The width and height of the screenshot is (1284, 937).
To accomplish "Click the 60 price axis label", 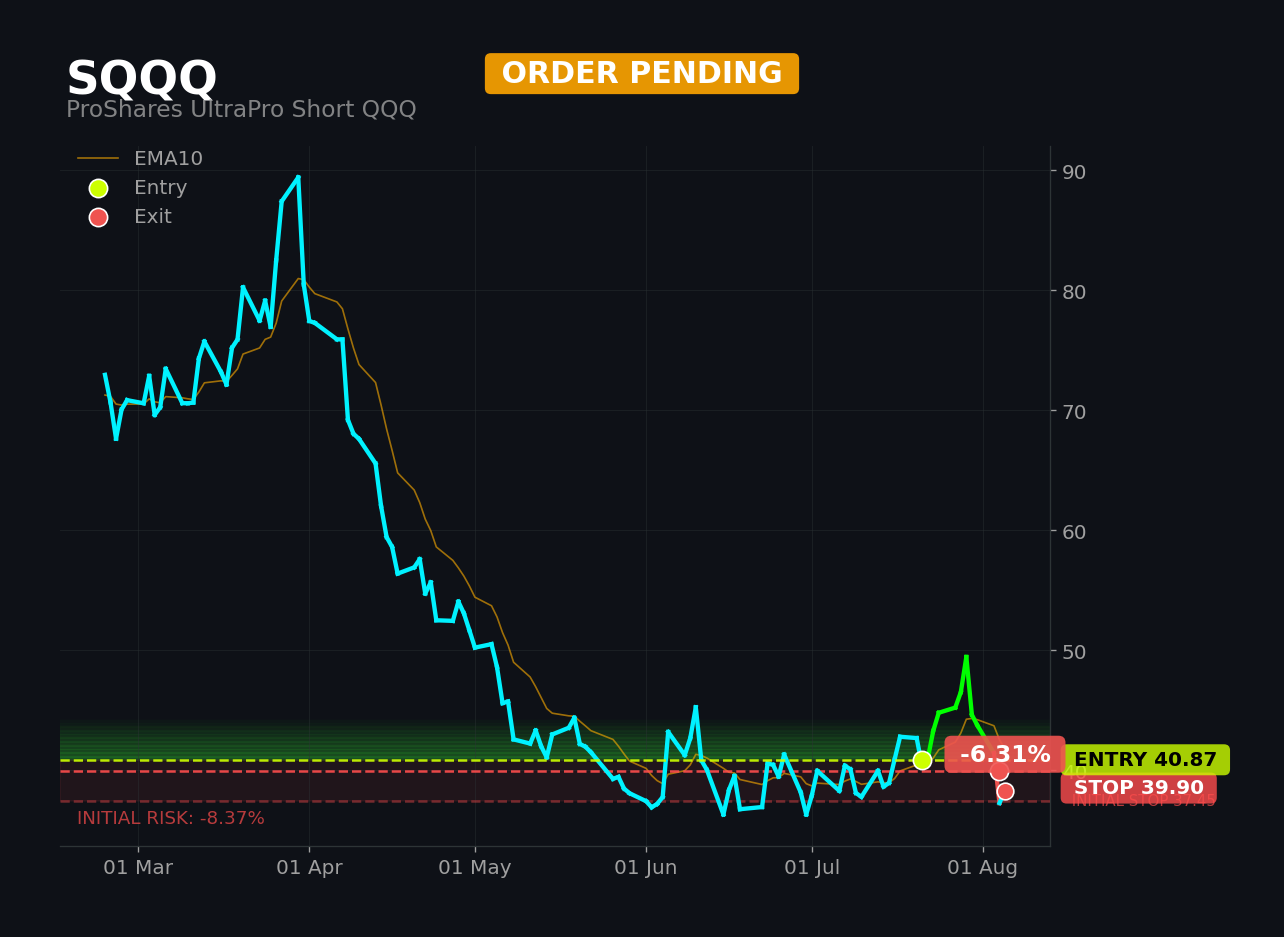I will tap(1074, 531).
